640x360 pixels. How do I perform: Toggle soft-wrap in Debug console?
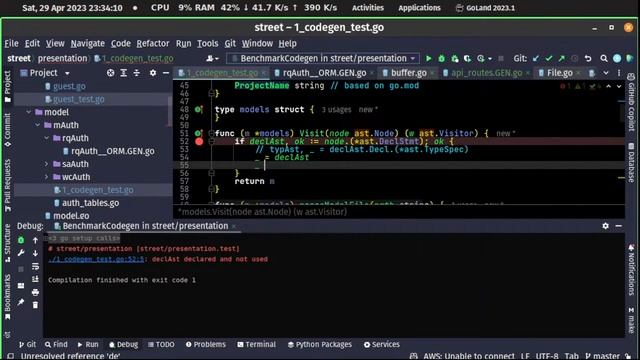coord(36,266)
